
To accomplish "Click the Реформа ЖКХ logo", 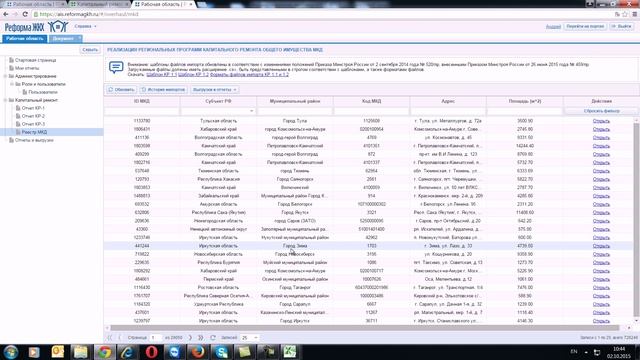I will (x=36, y=27).
